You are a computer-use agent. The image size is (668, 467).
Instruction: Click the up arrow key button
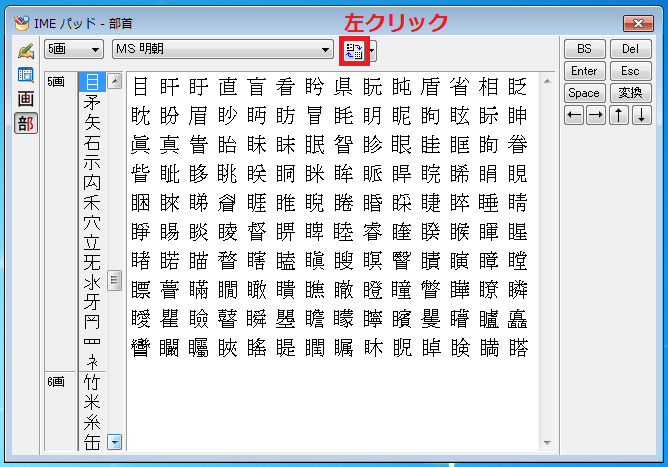pos(619,115)
